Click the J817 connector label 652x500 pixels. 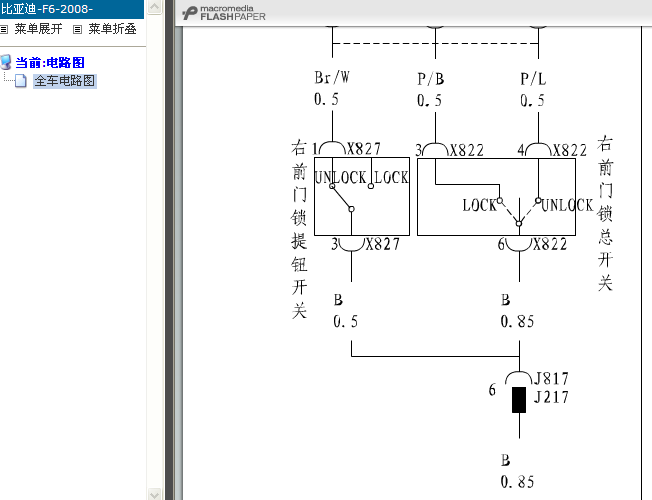[x=551, y=379]
